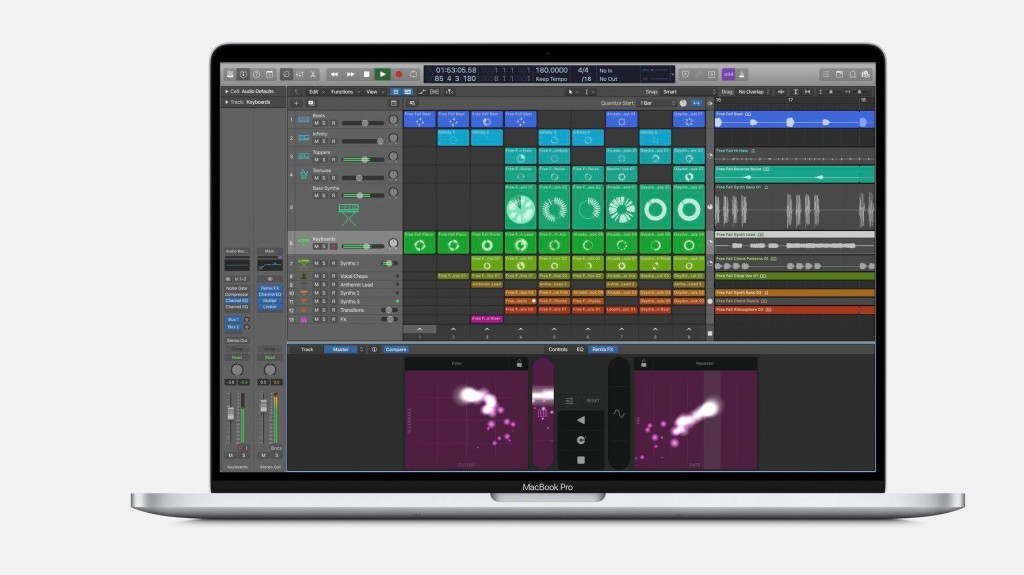The image size is (1024, 575).
Task: Open the Library from the control bar
Action: pos(230,74)
